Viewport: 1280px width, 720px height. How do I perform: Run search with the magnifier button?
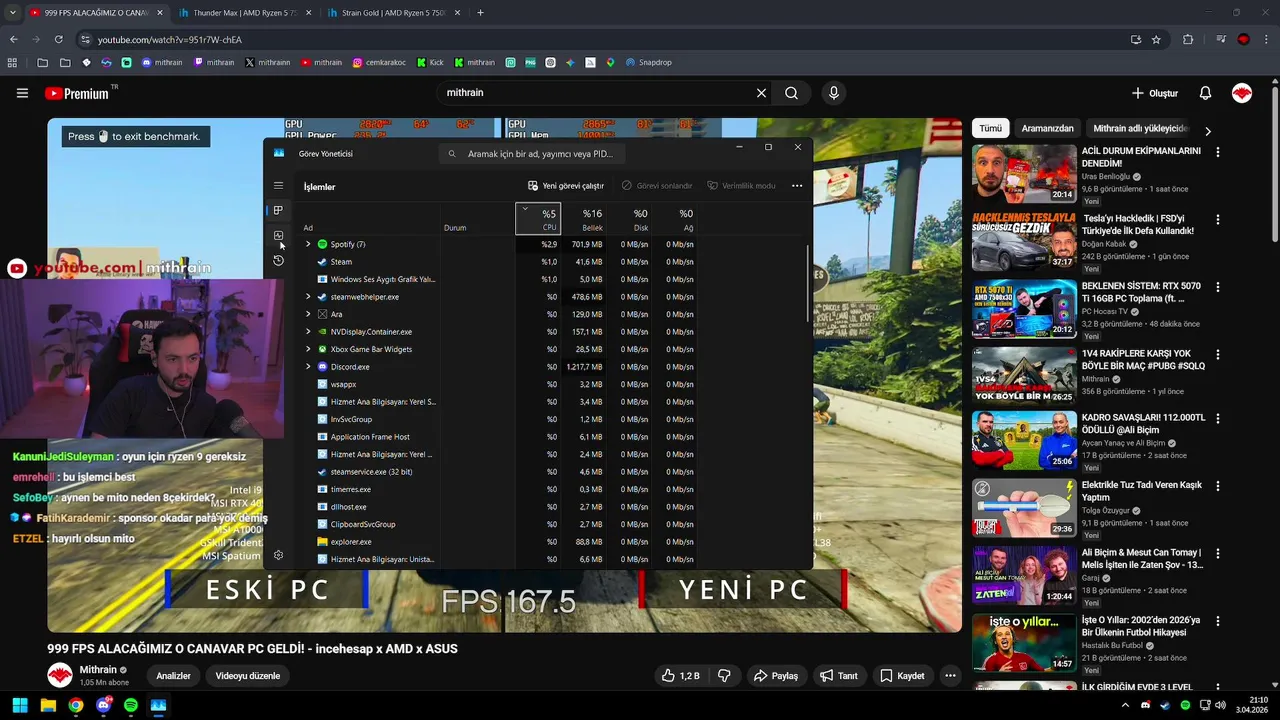click(x=791, y=93)
